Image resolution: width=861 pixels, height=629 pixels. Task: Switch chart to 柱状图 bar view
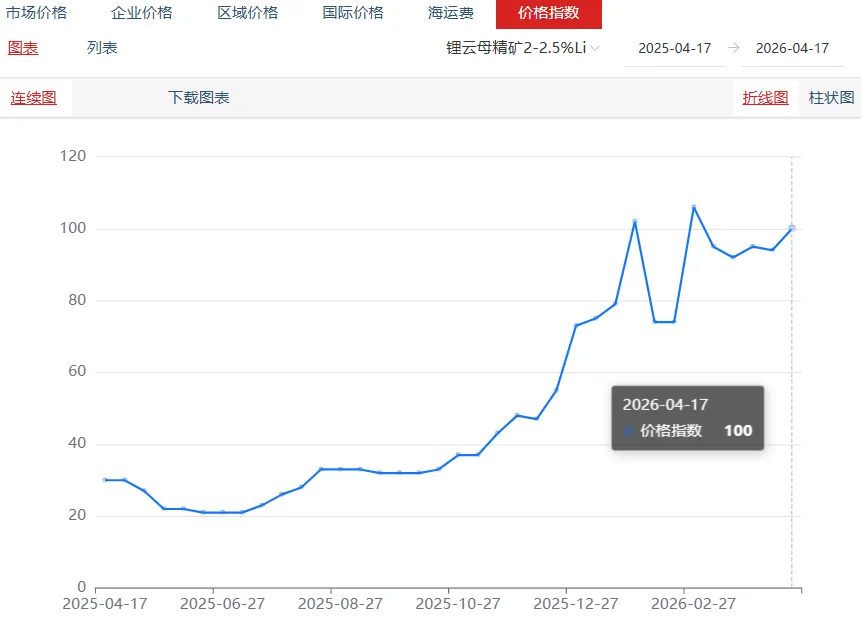[832, 97]
